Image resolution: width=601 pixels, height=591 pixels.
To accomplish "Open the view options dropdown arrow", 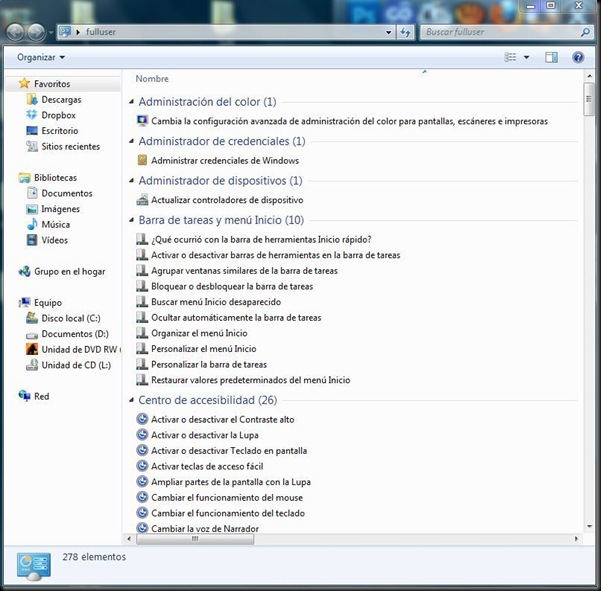I will point(527,57).
